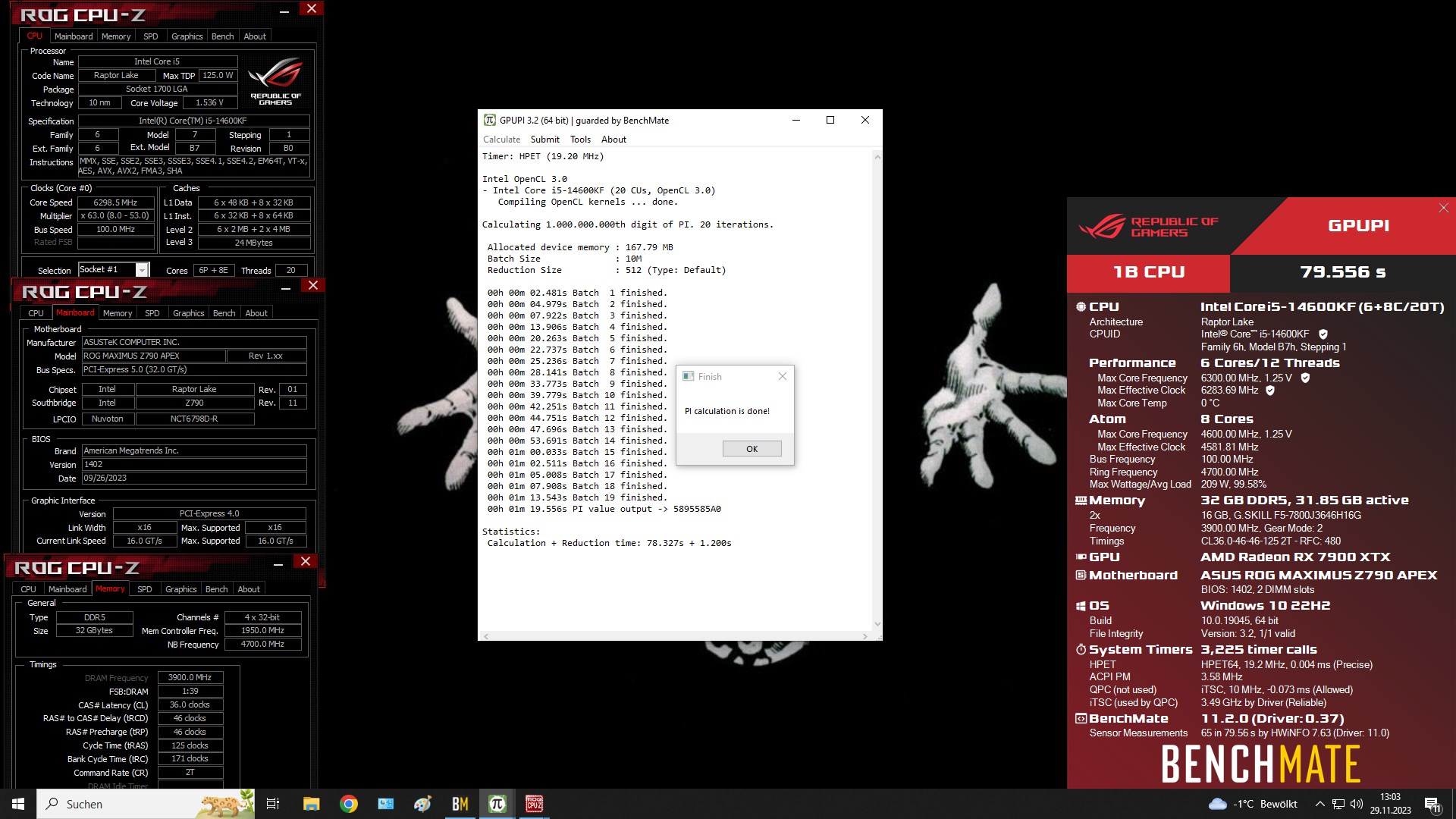Click the NB Frequency value 4700.0 MHz
The image size is (1456, 819).
coord(263,645)
